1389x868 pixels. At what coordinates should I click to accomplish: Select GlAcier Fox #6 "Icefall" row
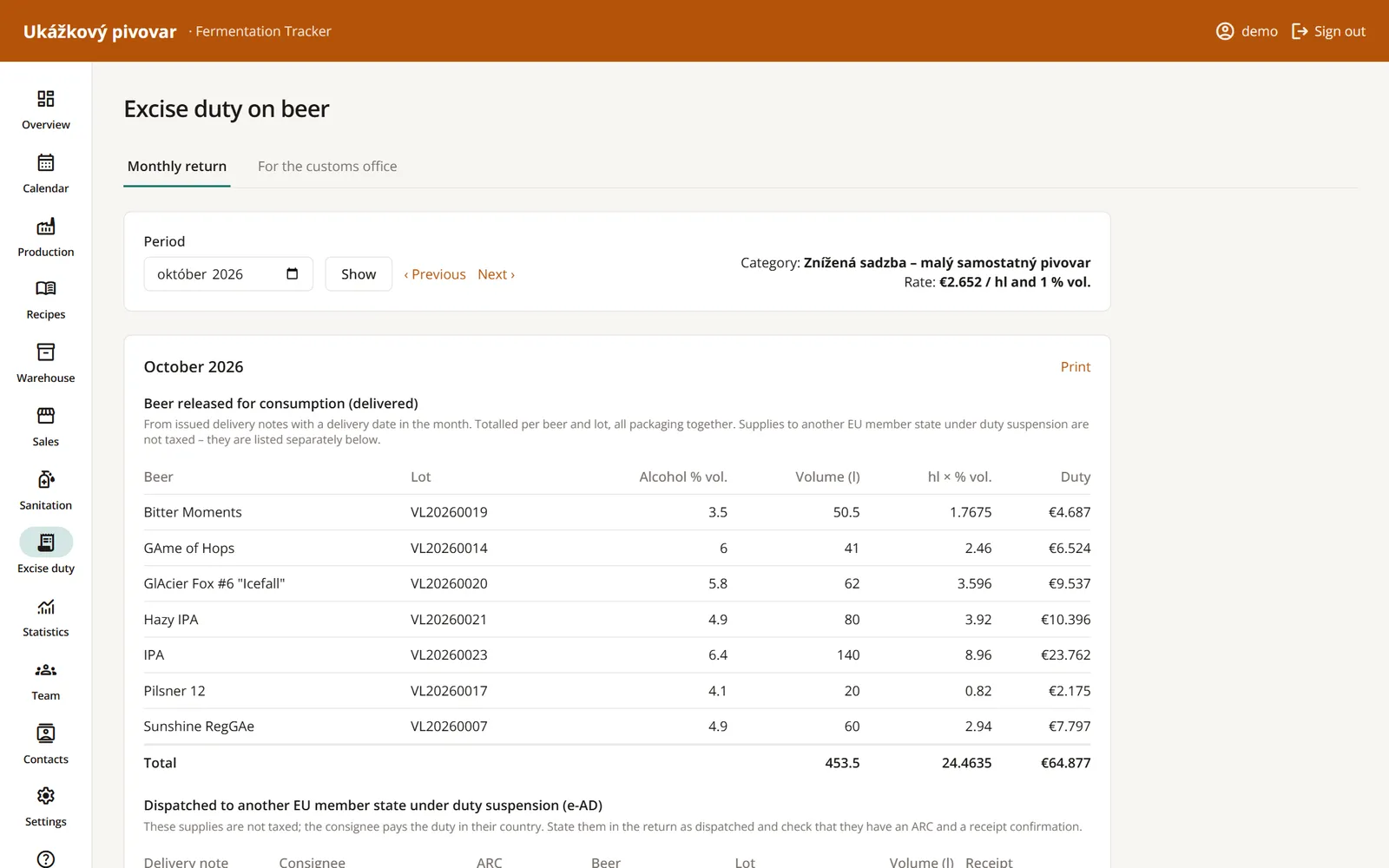(x=617, y=584)
